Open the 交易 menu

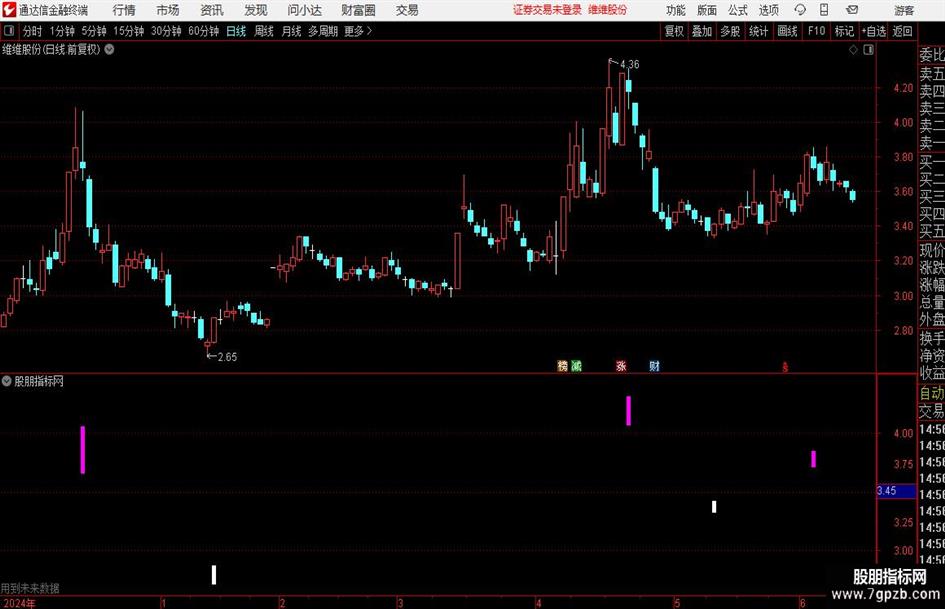pyautogui.click(x=407, y=10)
